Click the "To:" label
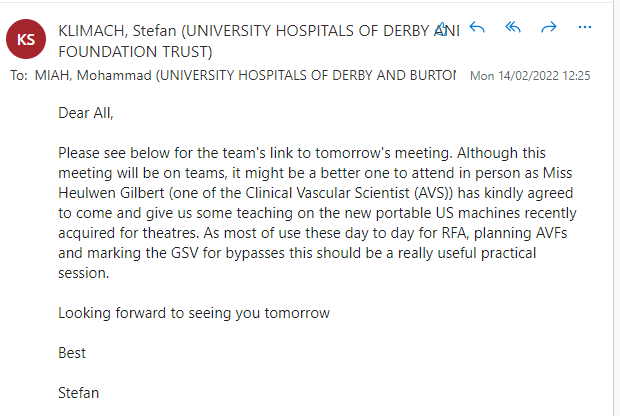620x416 pixels. [19, 75]
